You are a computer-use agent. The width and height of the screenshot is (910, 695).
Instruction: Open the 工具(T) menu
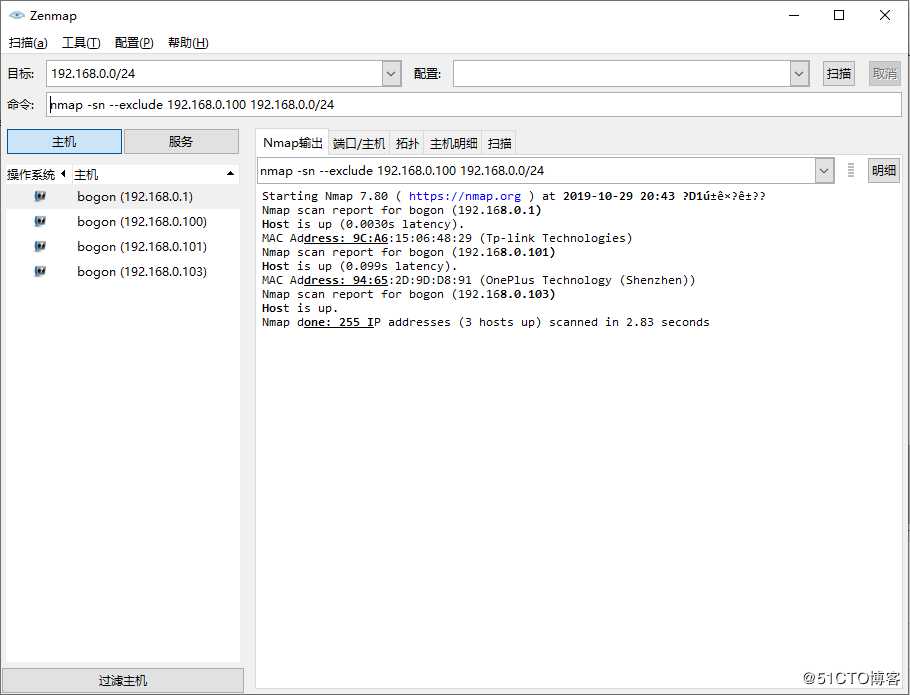coord(81,42)
